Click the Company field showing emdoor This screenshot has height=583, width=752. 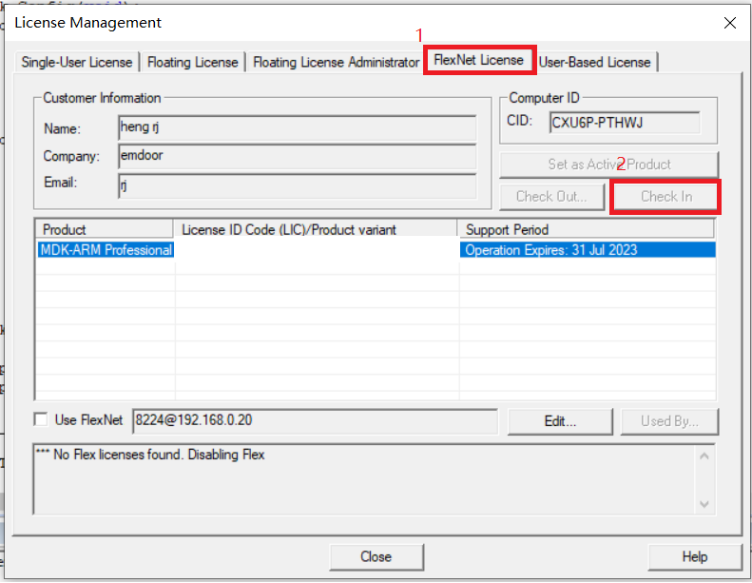pyautogui.click(x=295, y=156)
